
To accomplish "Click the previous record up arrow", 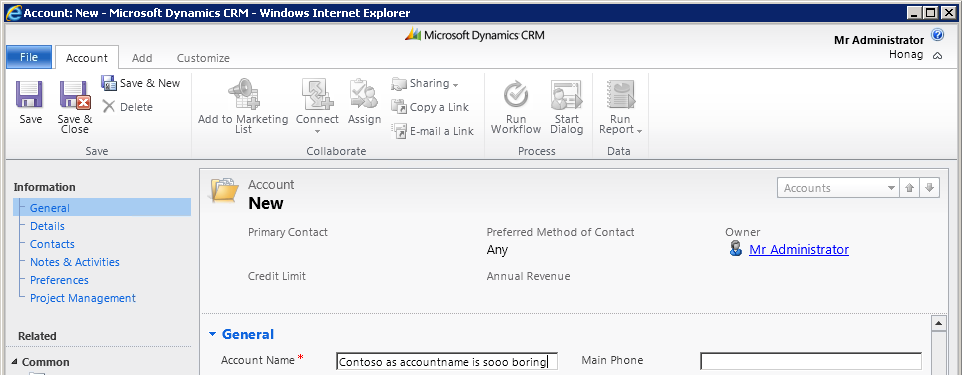I will click(909, 188).
